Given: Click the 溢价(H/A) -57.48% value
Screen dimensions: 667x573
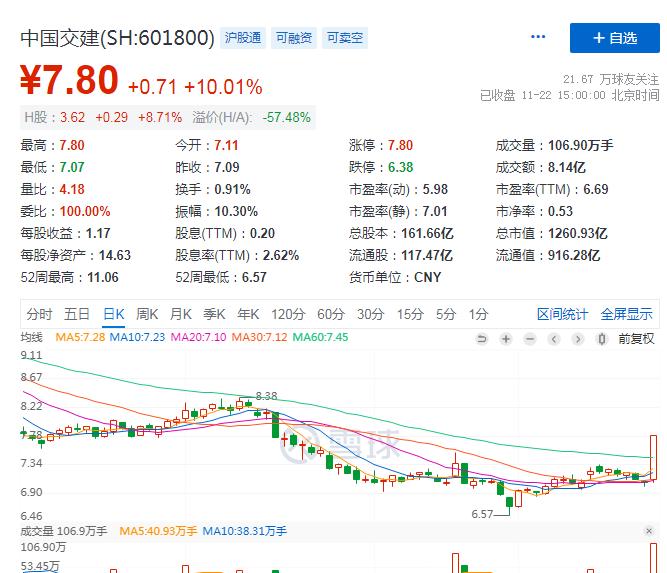Looking at the screenshot, I should pos(286,117).
